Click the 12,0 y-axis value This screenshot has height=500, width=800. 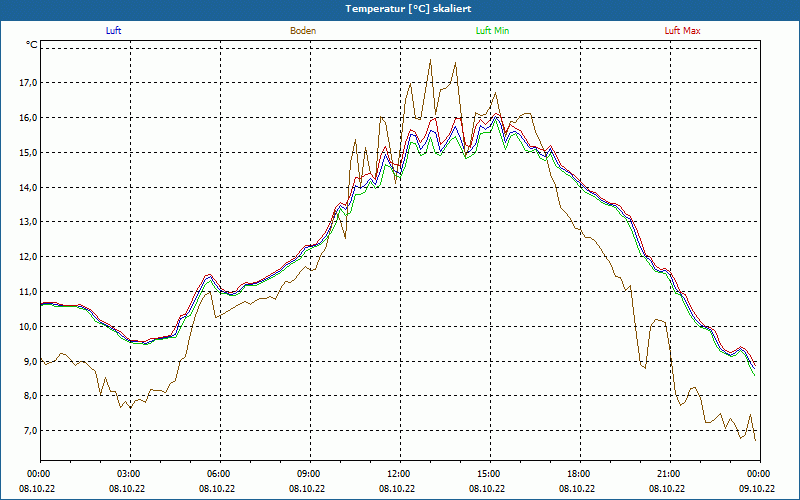pyautogui.click(x=29, y=257)
